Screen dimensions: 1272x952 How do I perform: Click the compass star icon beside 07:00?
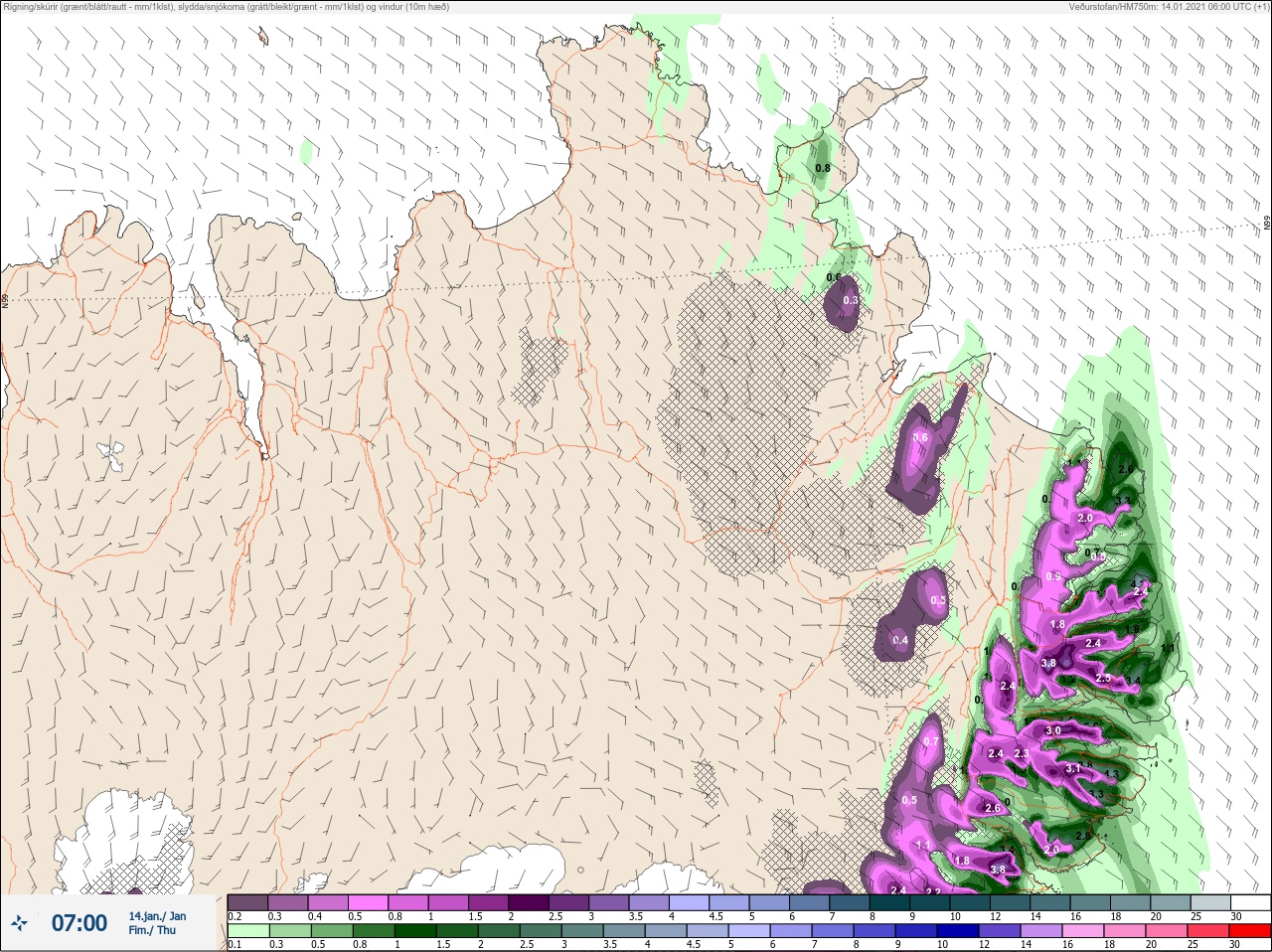(x=19, y=923)
